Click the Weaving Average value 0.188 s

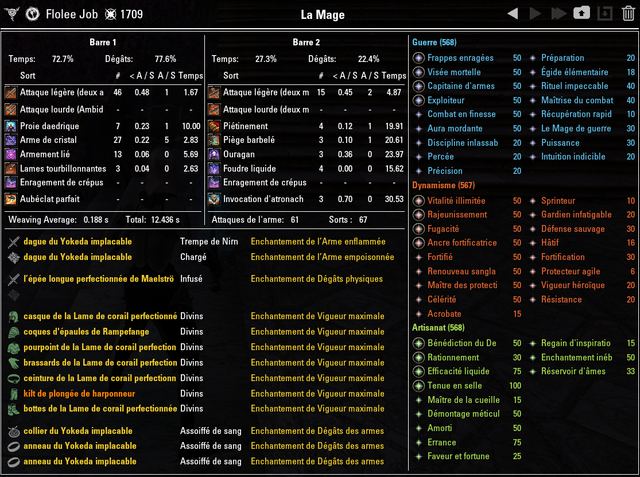point(96,220)
